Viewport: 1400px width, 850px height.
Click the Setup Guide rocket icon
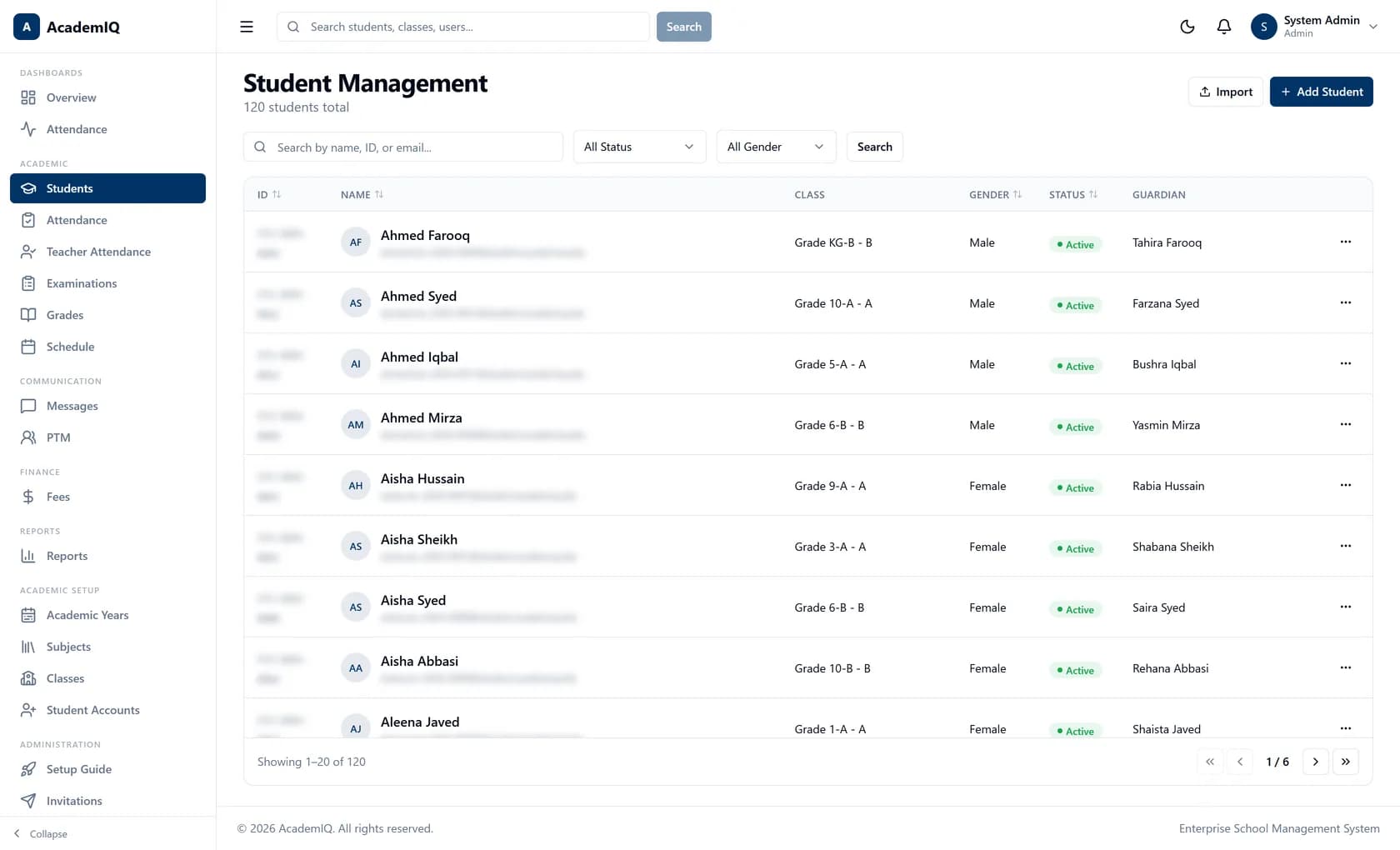[x=28, y=769]
